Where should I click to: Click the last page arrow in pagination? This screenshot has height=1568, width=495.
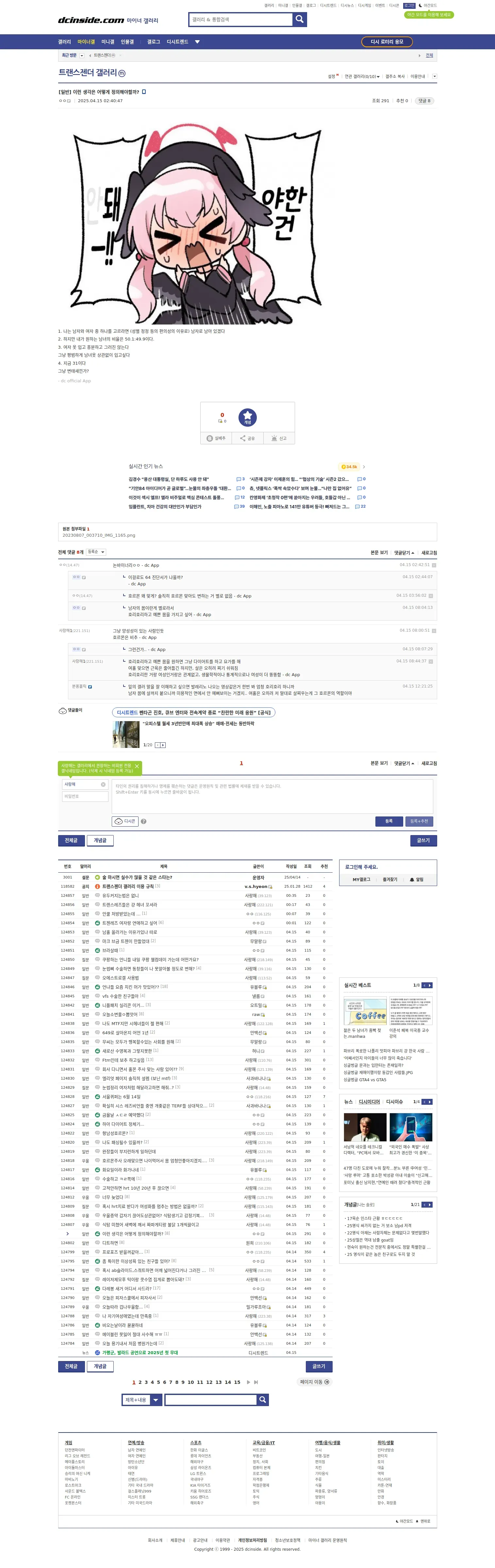[256, 1382]
